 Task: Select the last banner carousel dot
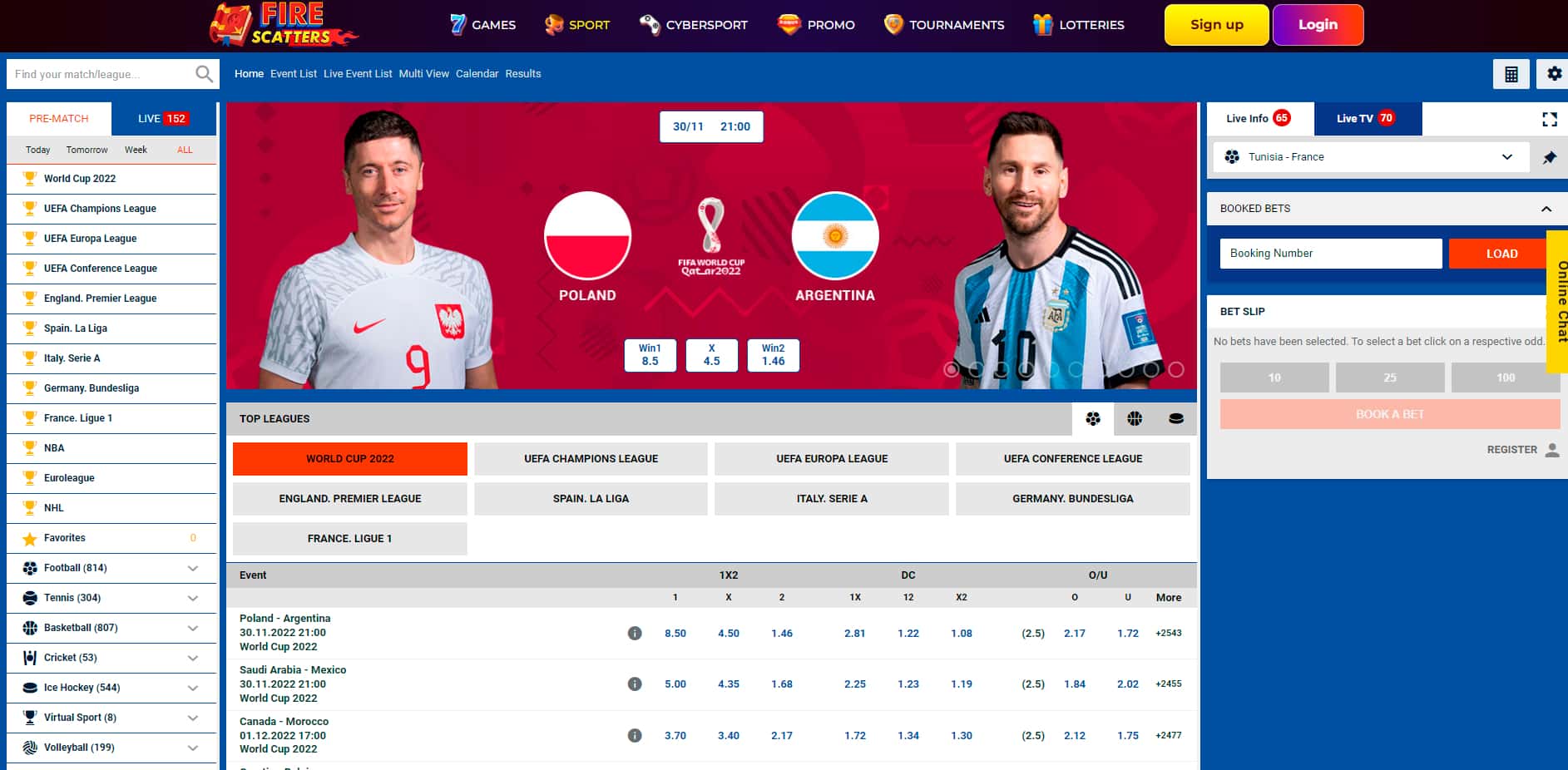click(1175, 369)
